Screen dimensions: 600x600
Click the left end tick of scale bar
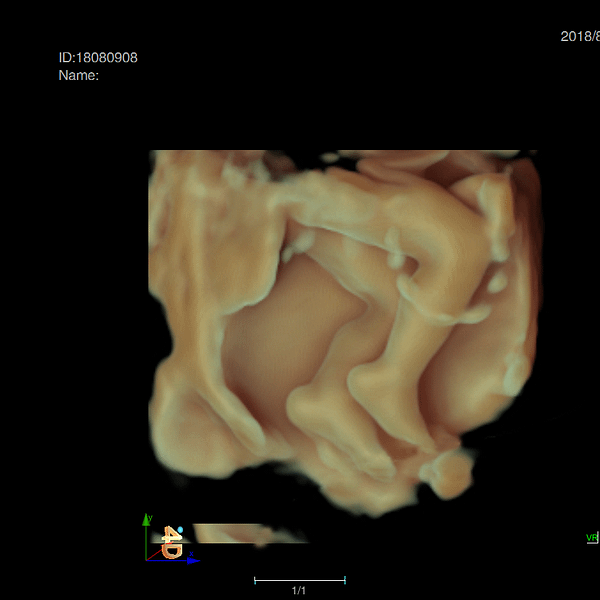pos(255,580)
